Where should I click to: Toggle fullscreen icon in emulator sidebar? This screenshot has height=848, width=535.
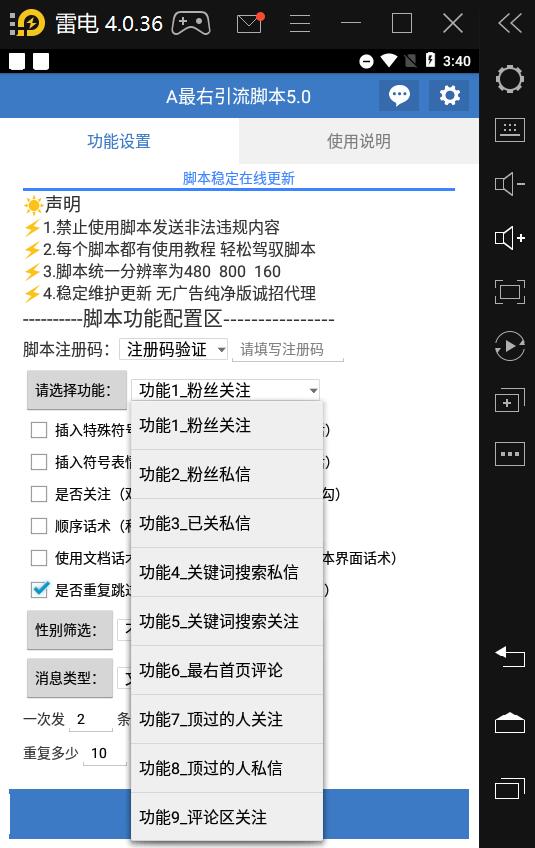click(x=510, y=292)
